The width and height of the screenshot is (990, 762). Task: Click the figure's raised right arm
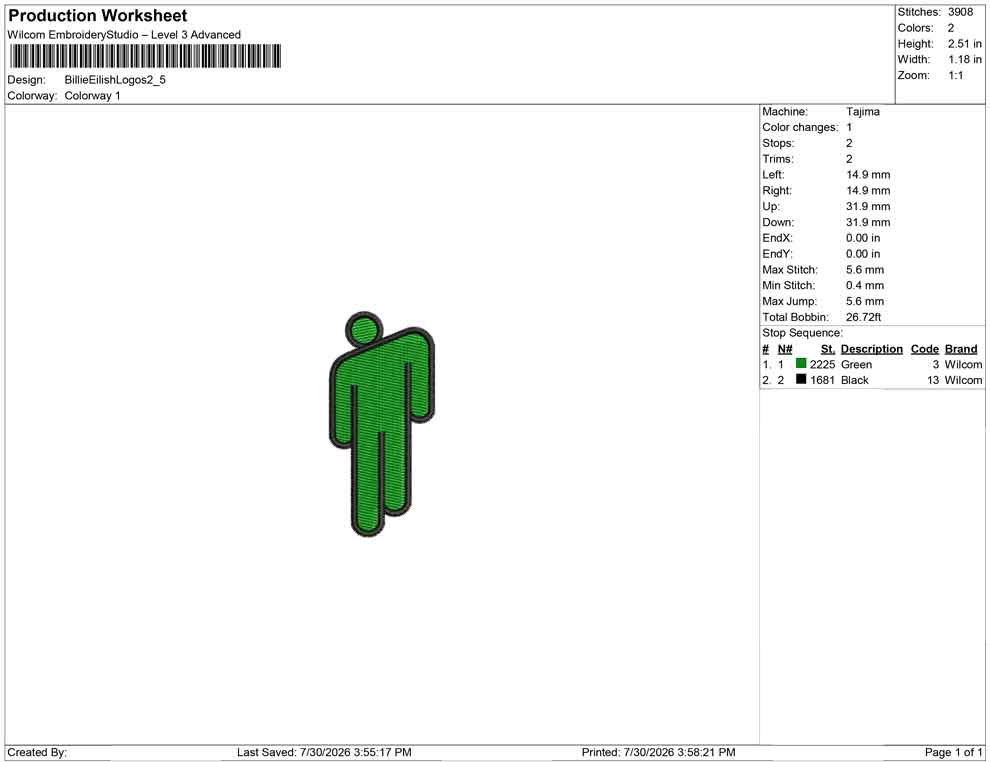click(421, 376)
